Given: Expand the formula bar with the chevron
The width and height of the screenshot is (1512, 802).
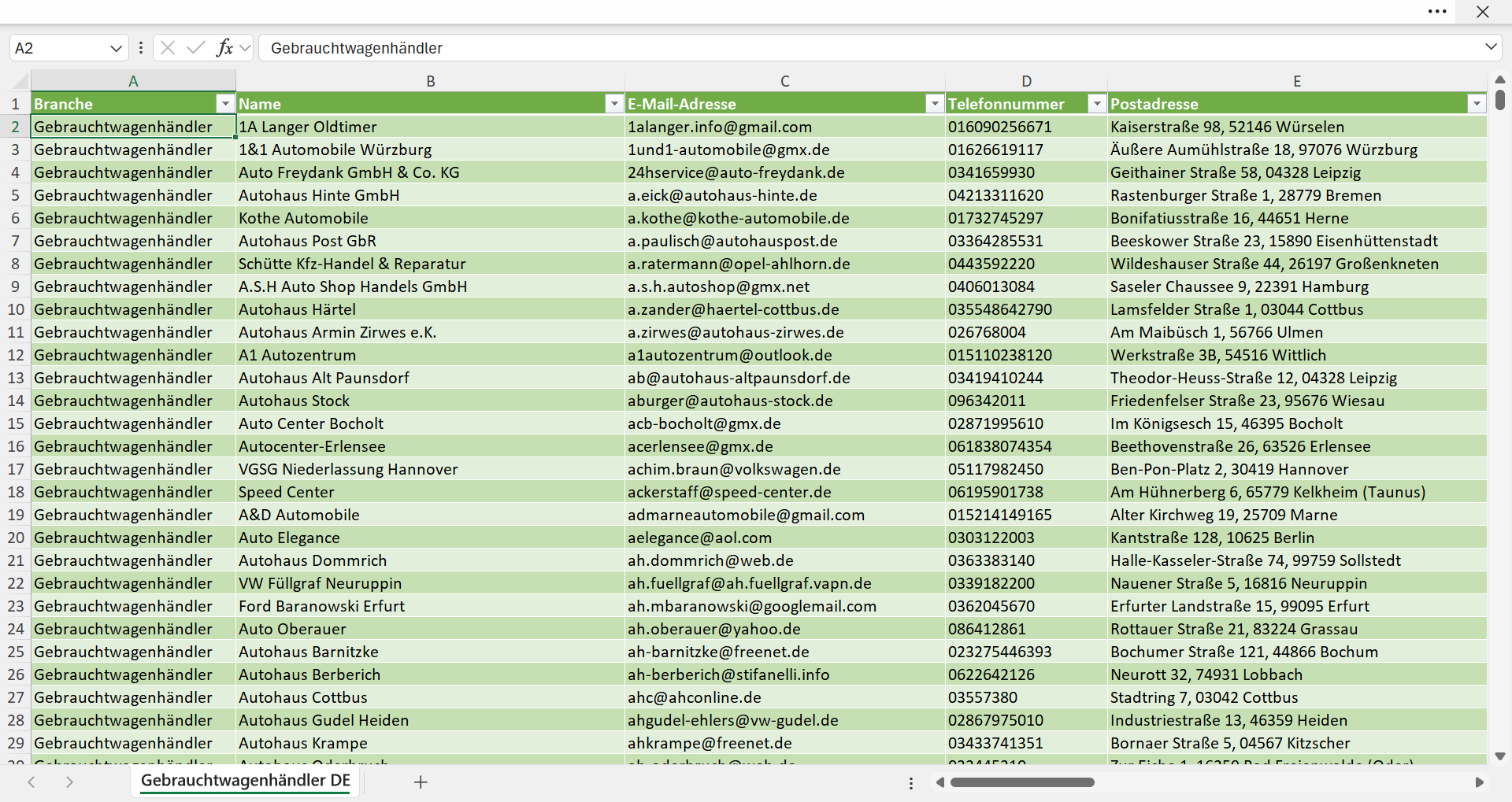Looking at the screenshot, I should click(x=1491, y=47).
